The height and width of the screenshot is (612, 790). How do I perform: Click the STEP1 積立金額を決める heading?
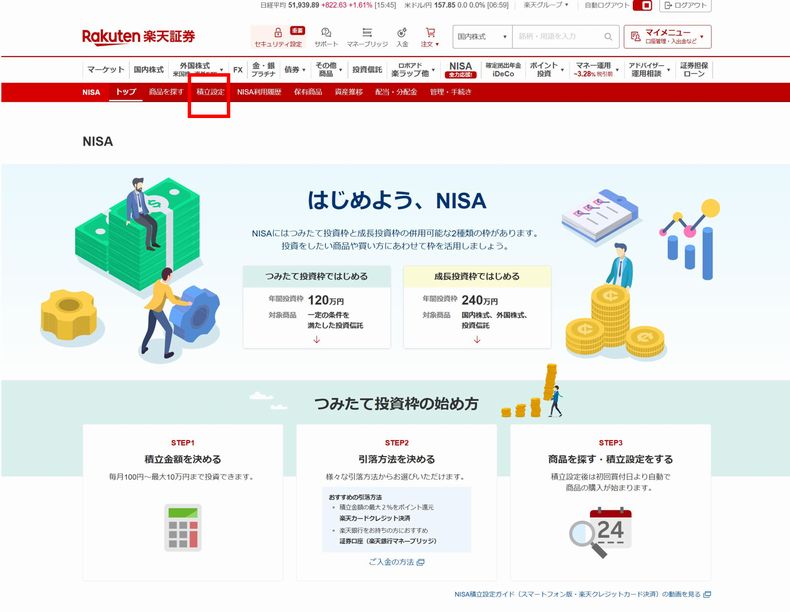(x=182, y=459)
